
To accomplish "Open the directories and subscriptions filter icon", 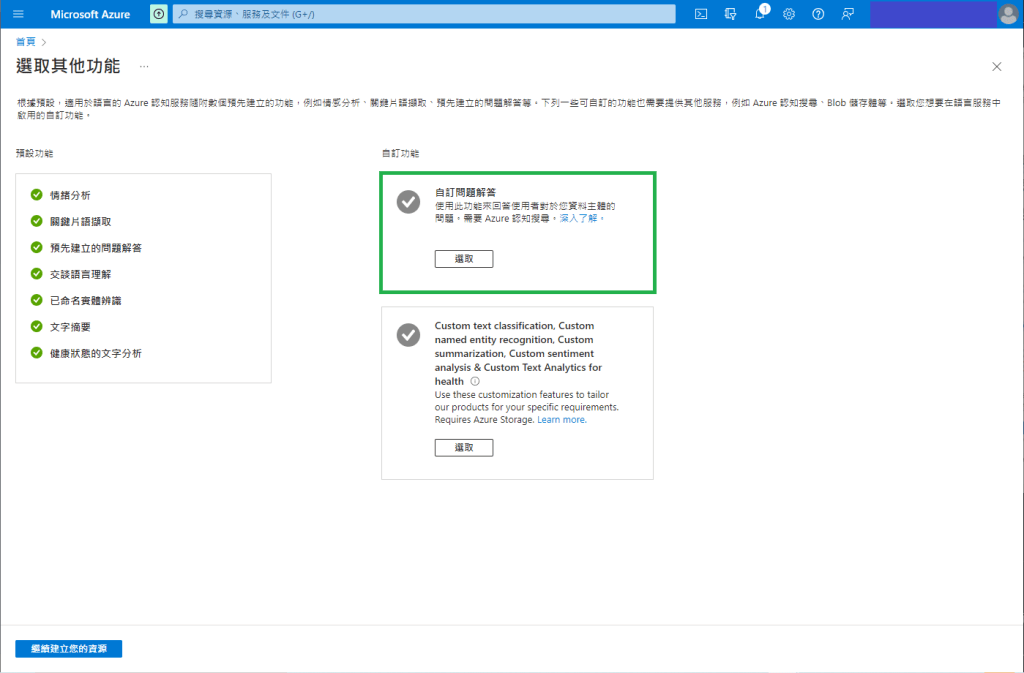I will pyautogui.click(x=731, y=14).
